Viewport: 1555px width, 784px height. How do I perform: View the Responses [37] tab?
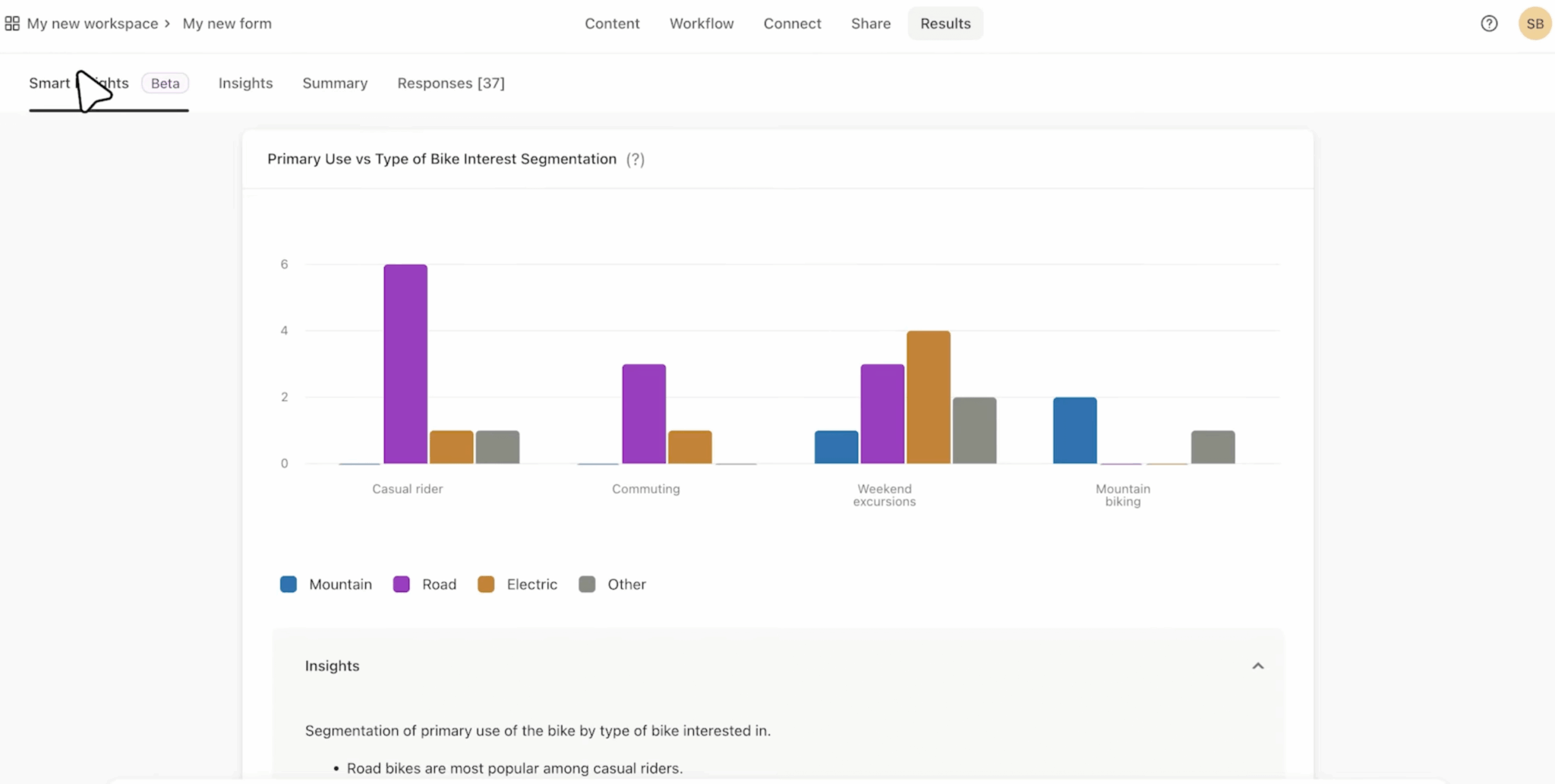click(451, 83)
